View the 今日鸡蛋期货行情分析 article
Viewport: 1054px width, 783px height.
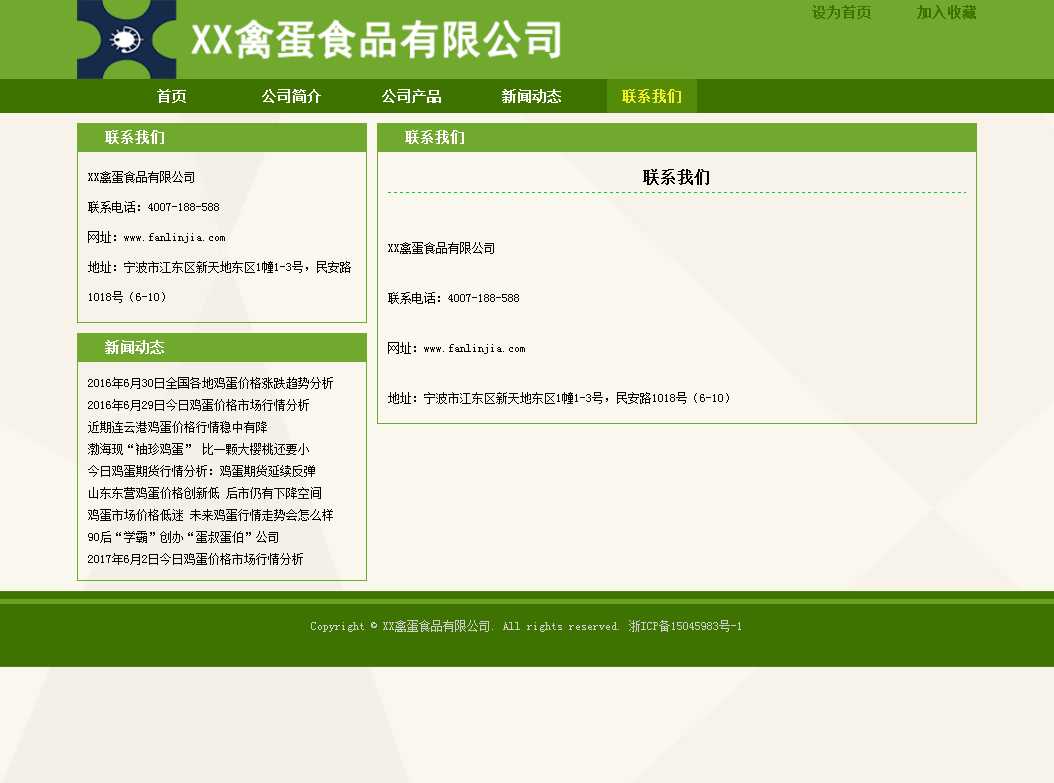coord(201,472)
